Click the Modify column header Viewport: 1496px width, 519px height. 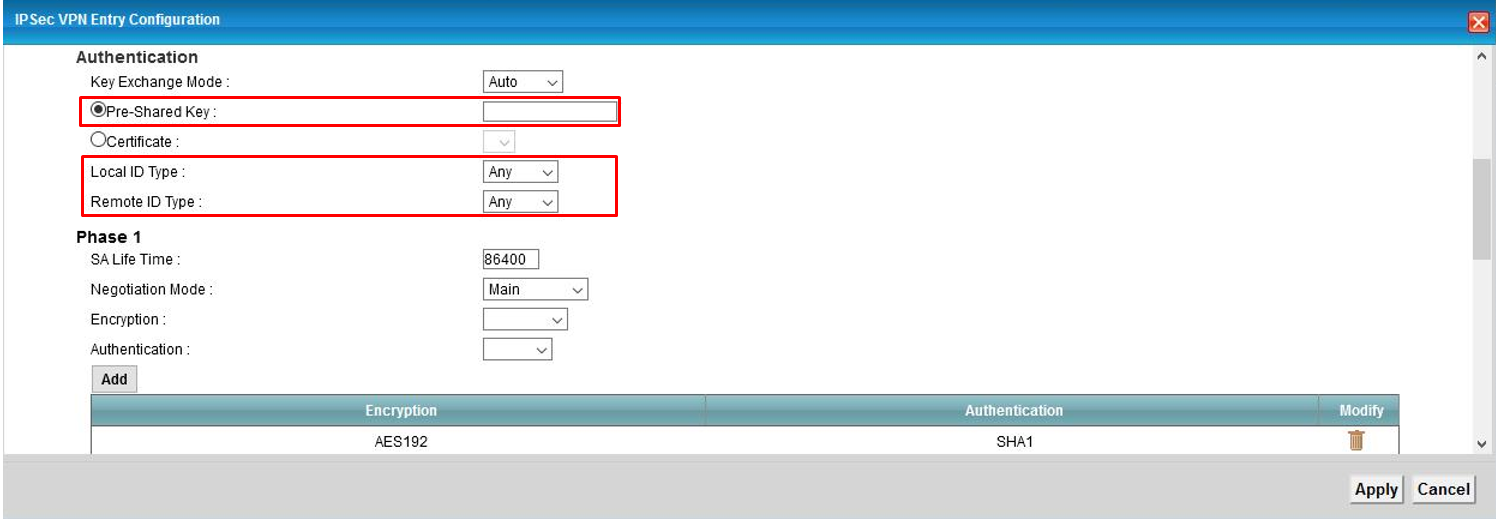pyautogui.click(x=1360, y=411)
